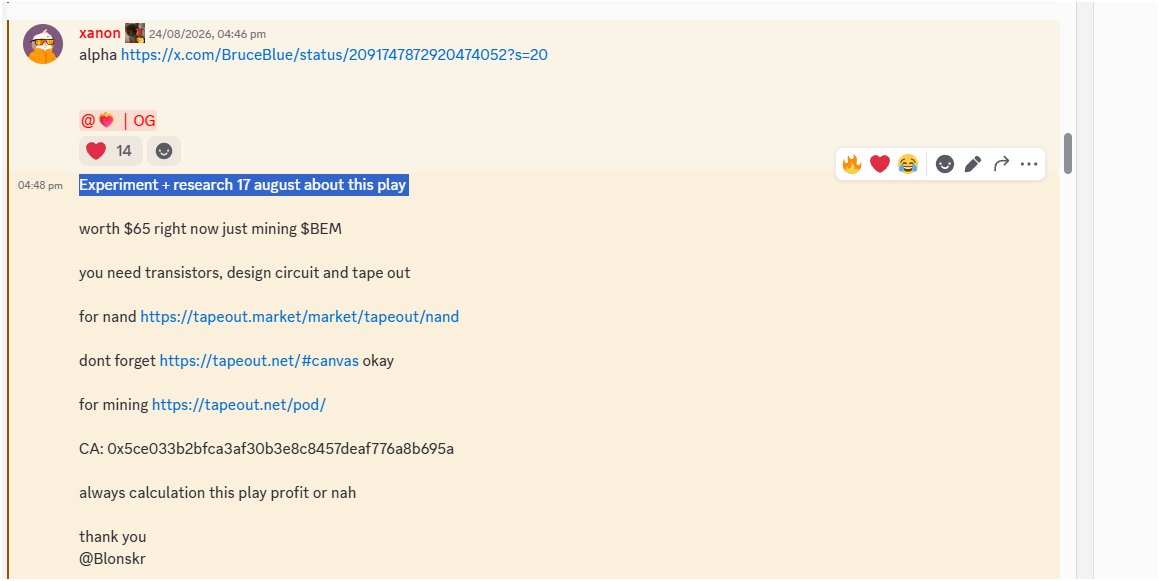React with the red heart in the hover toolbar
The image size is (1159, 581).
(880, 164)
